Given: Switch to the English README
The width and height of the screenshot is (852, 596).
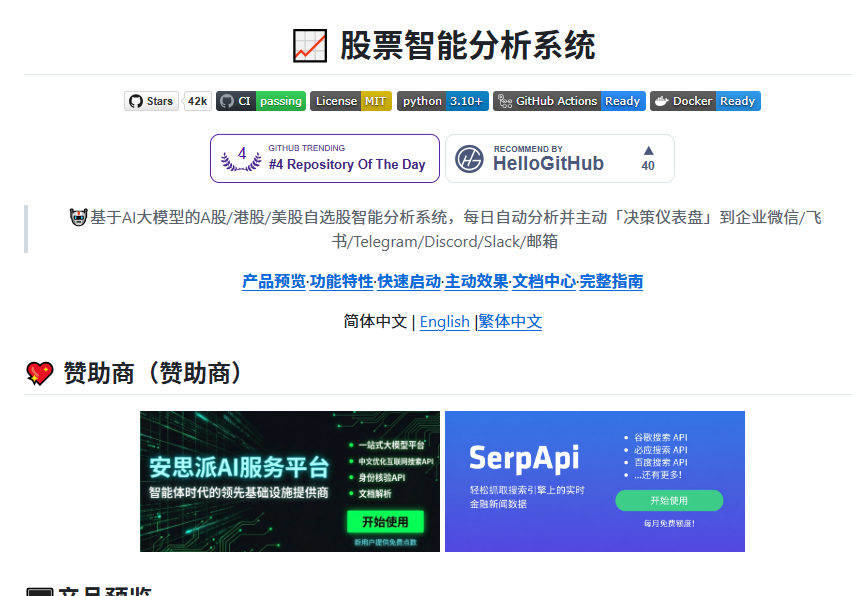Looking at the screenshot, I should coord(444,322).
